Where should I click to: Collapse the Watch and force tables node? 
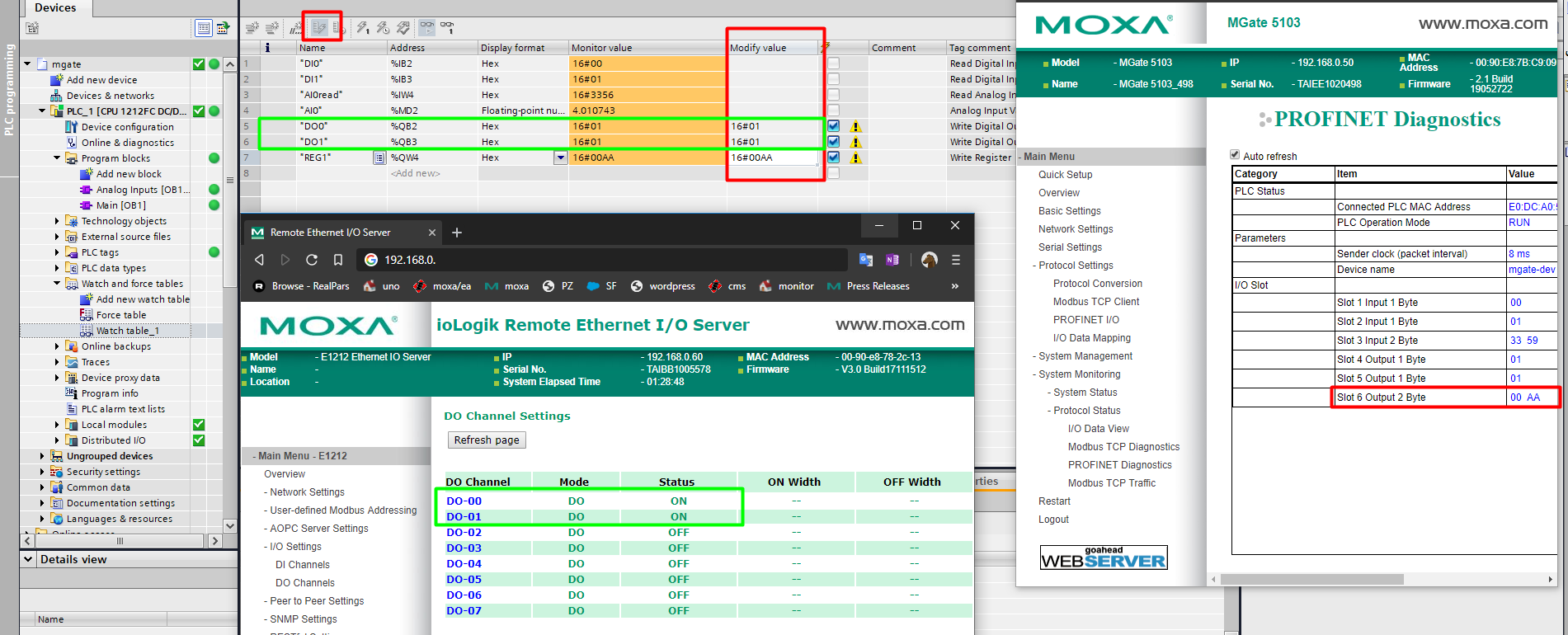(x=57, y=283)
